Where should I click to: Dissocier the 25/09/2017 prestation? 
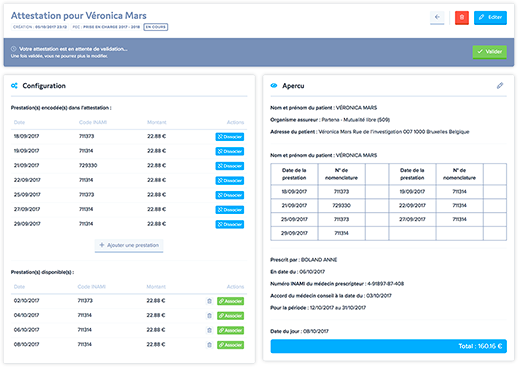point(230,195)
